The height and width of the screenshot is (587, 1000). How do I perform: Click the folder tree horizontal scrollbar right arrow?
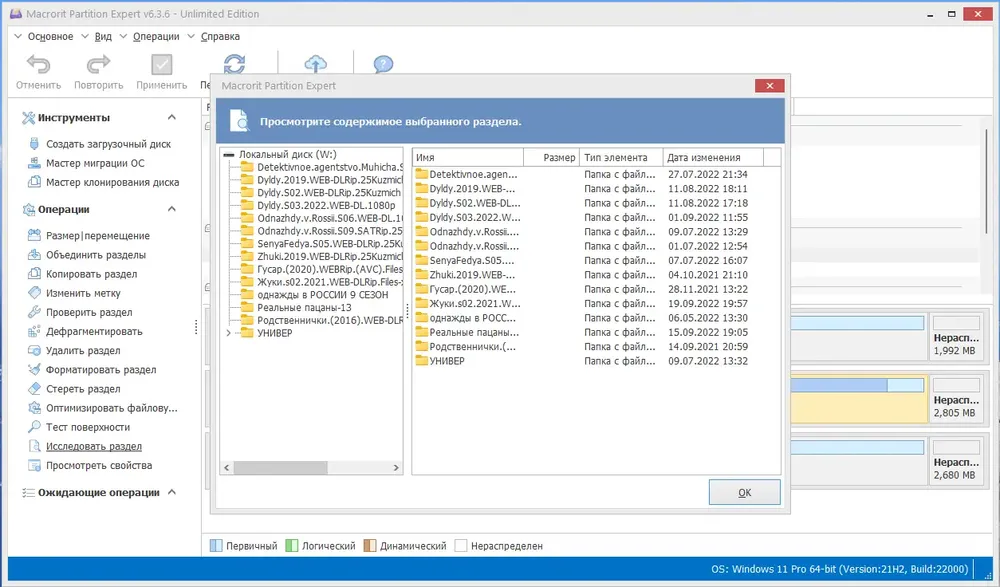coord(396,468)
